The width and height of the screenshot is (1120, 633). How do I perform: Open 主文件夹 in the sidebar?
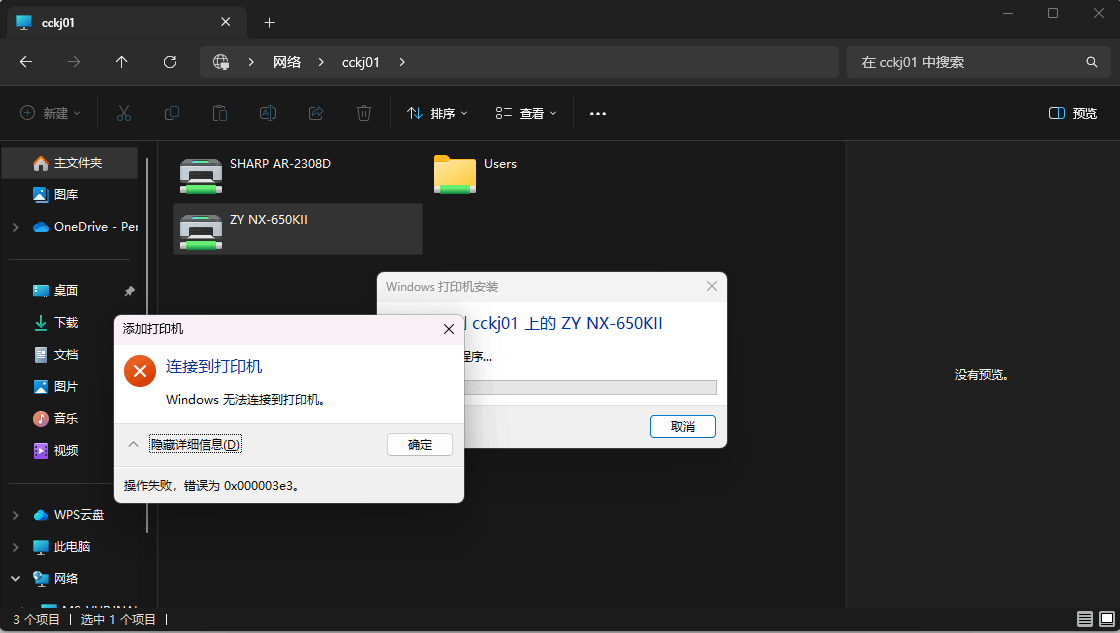point(70,163)
